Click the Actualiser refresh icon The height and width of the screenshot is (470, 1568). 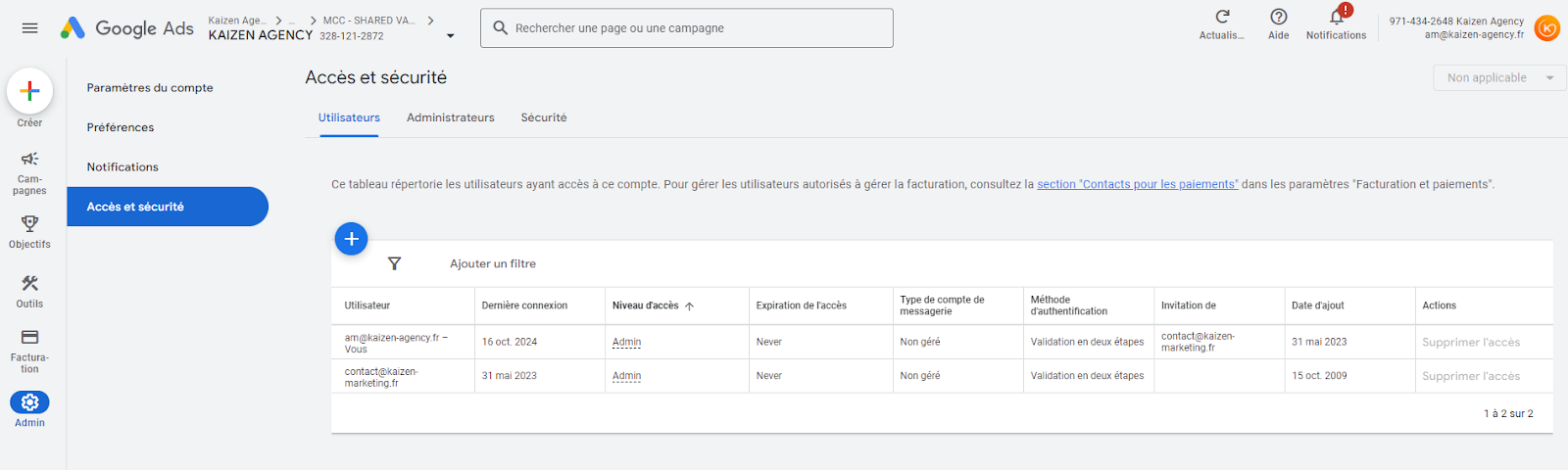pos(1222,17)
